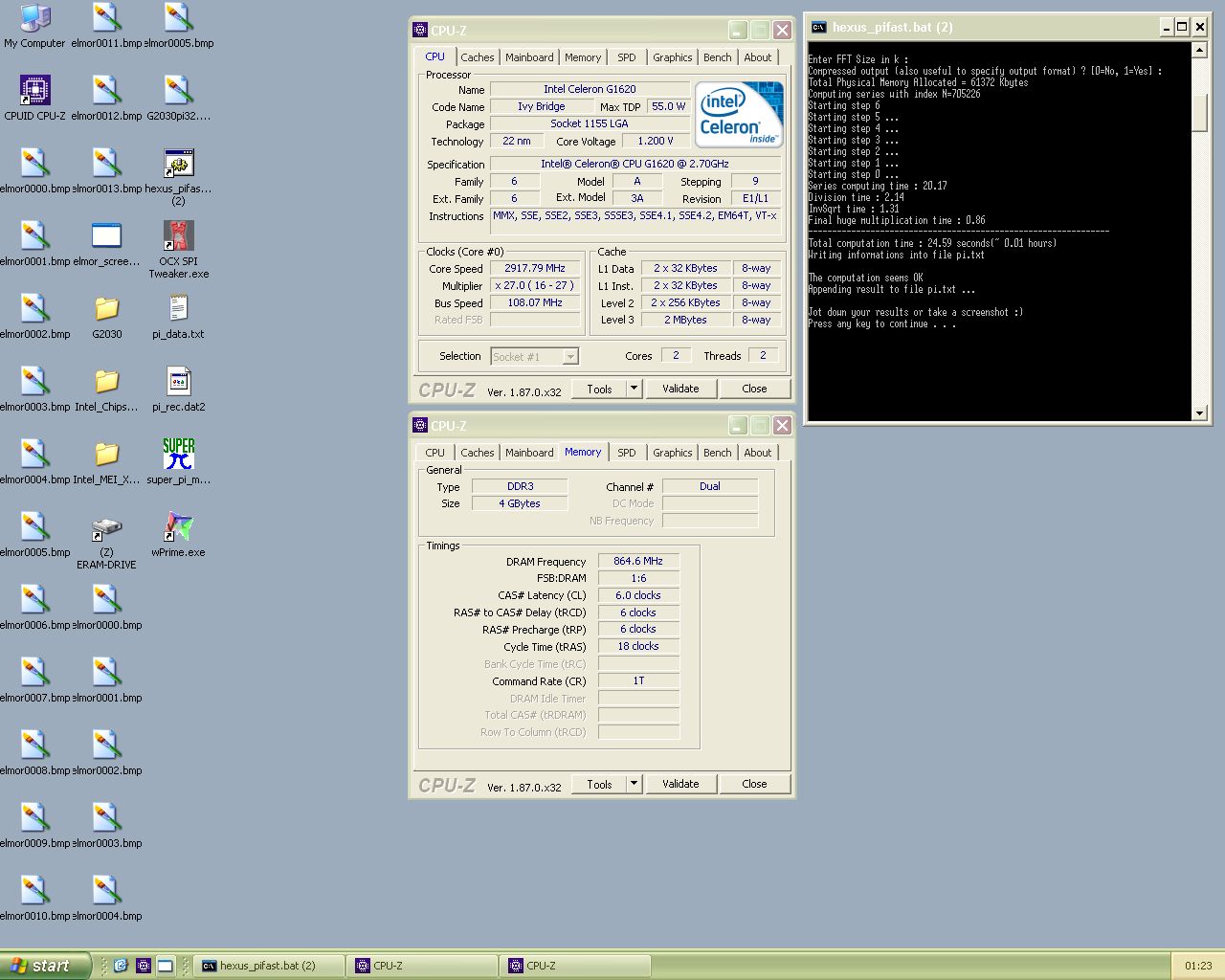
Task: Click Tools button in the Celeron CPU-Z window
Action: tap(599, 389)
